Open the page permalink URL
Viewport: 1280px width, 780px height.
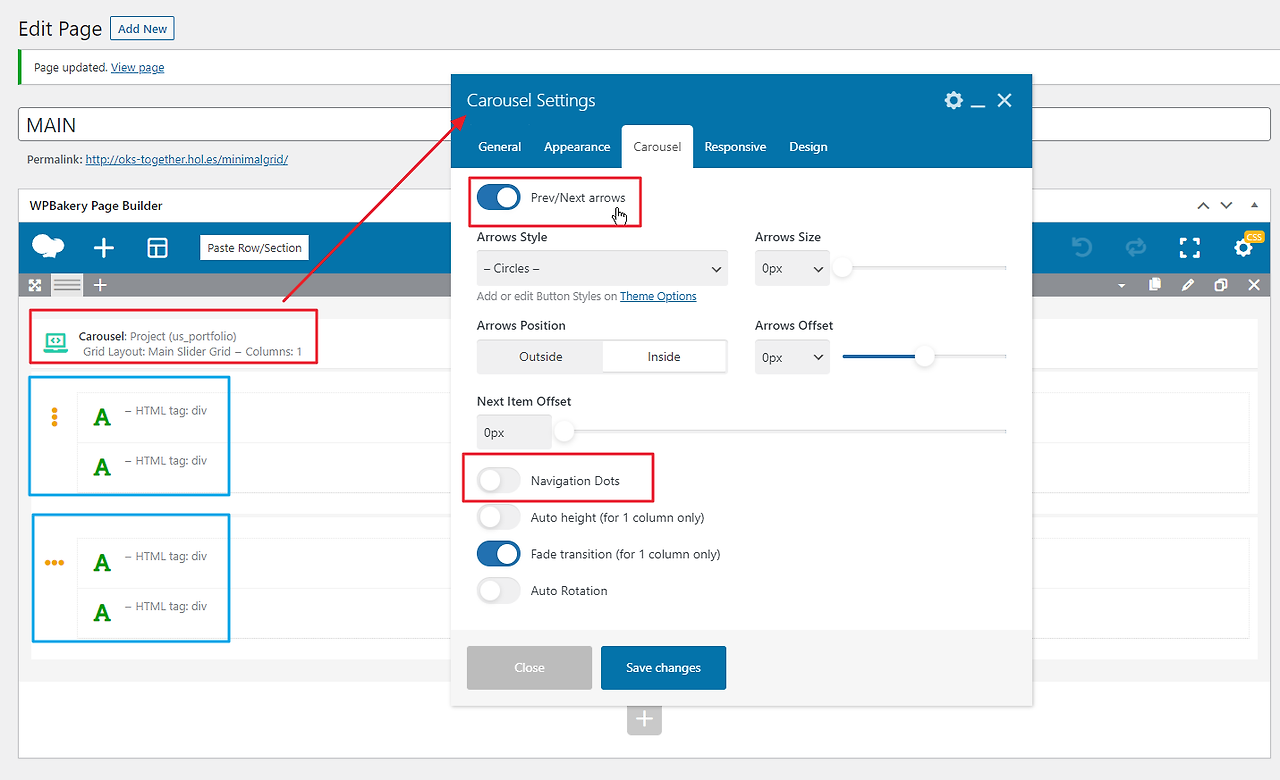click(187, 159)
